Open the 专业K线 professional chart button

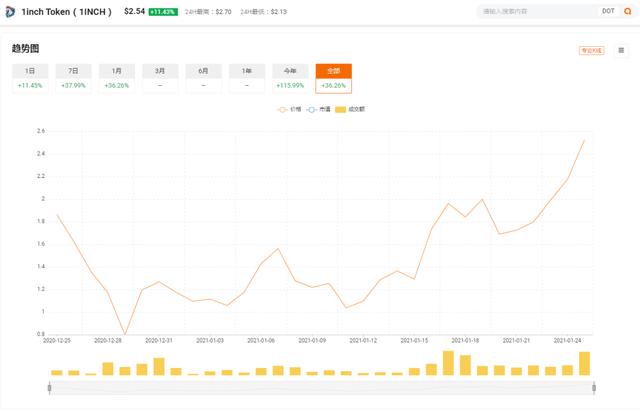click(x=591, y=50)
